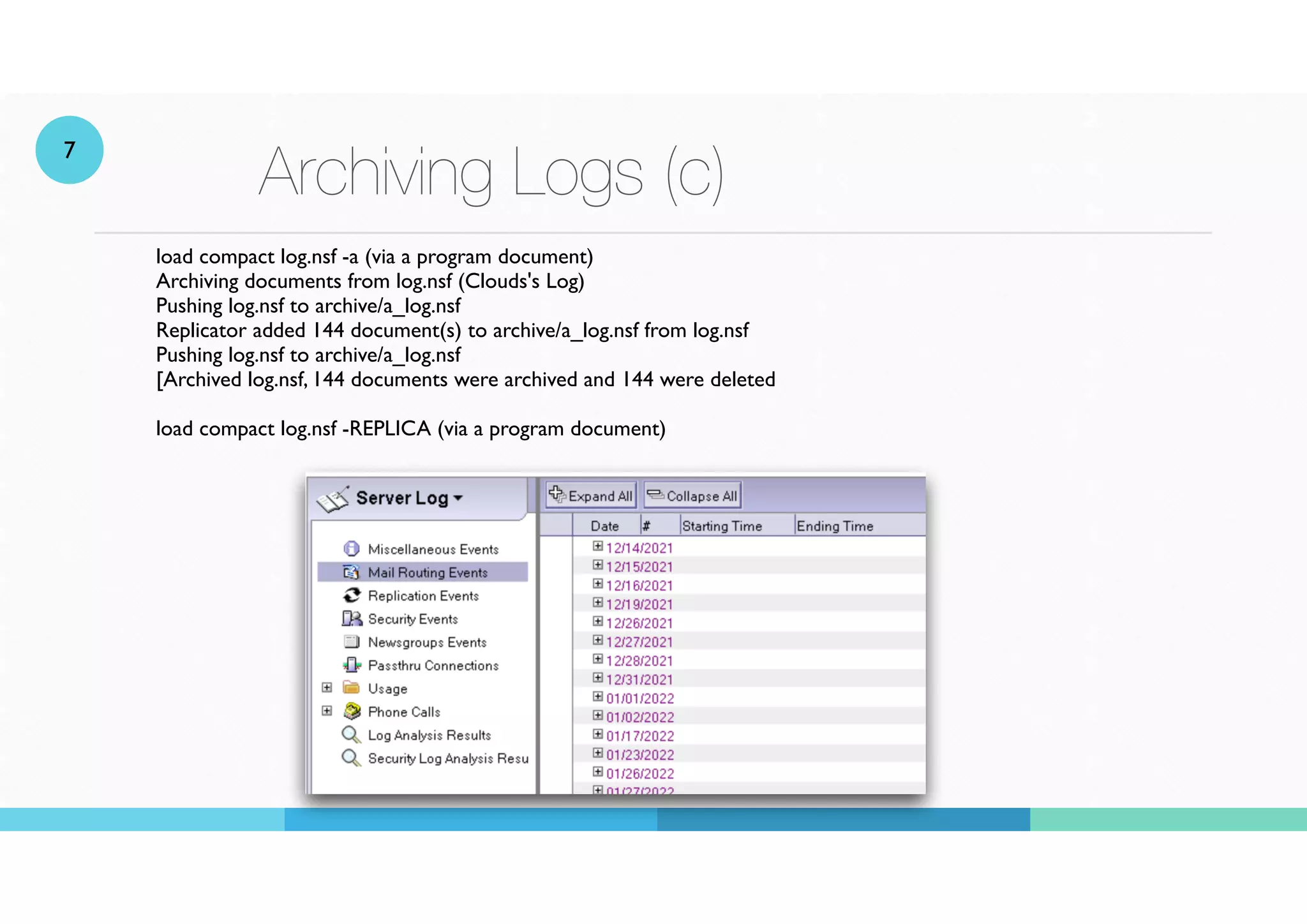The width and height of the screenshot is (1307, 924).
Task: Expand the 01/01/2022 date row
Action: tap(598, 697)
